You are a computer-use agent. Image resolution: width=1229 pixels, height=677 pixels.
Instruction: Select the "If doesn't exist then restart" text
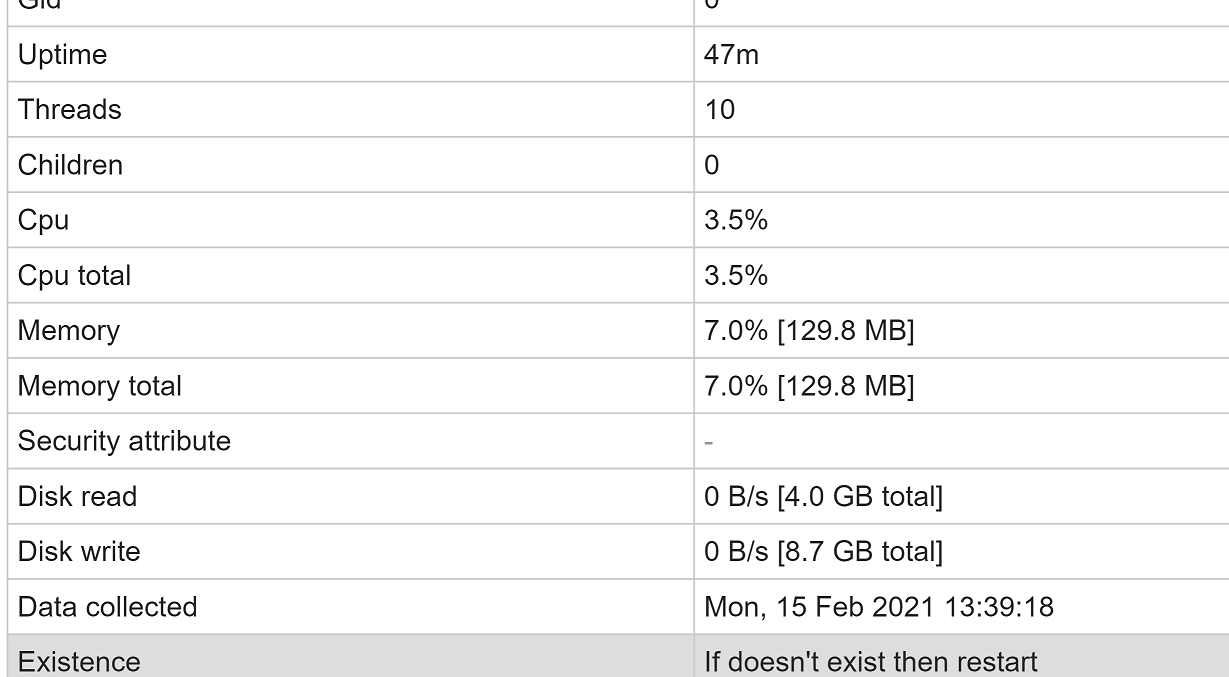click(x=871, y=661)
